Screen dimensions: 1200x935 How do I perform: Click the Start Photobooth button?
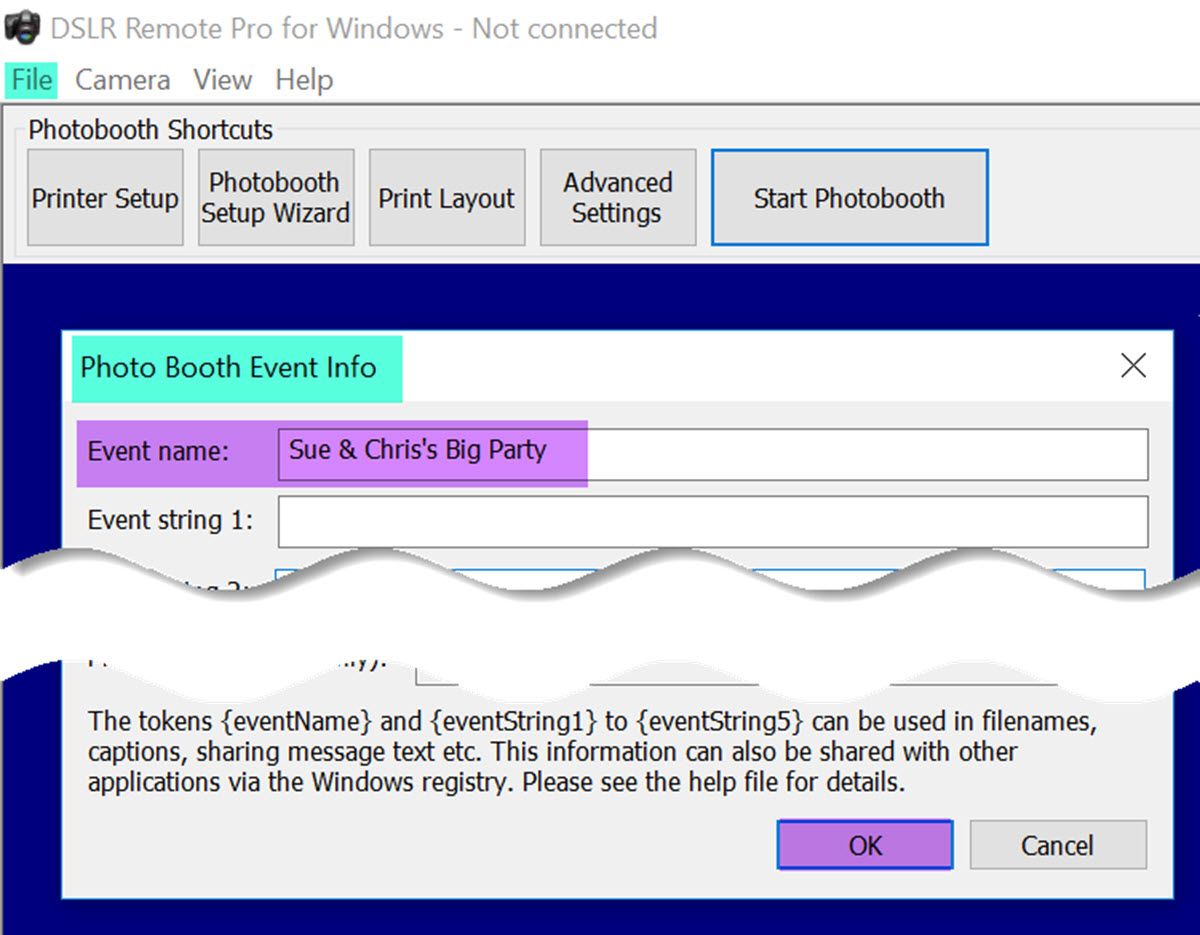click(850, 198)
